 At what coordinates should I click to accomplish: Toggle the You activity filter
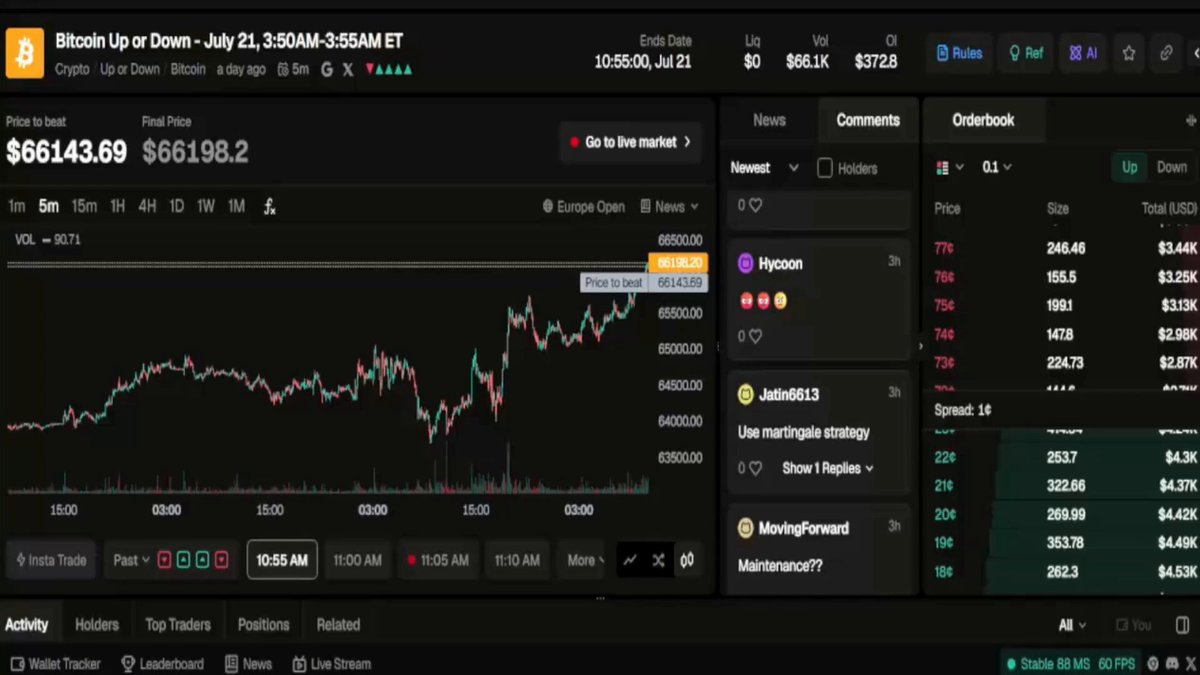pyautogui.click(x=1133, y=625)
